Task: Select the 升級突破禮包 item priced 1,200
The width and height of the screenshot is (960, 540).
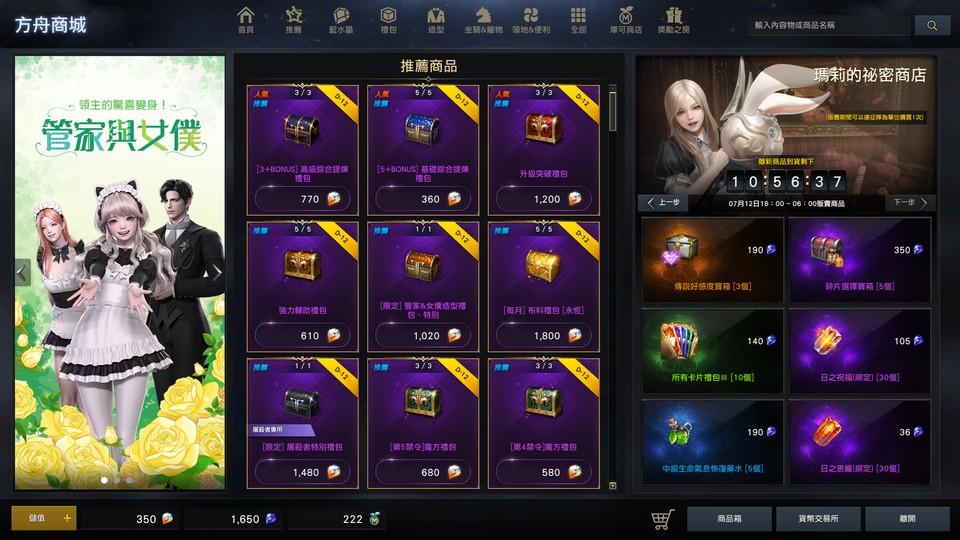Action: (x=544, y=151)
